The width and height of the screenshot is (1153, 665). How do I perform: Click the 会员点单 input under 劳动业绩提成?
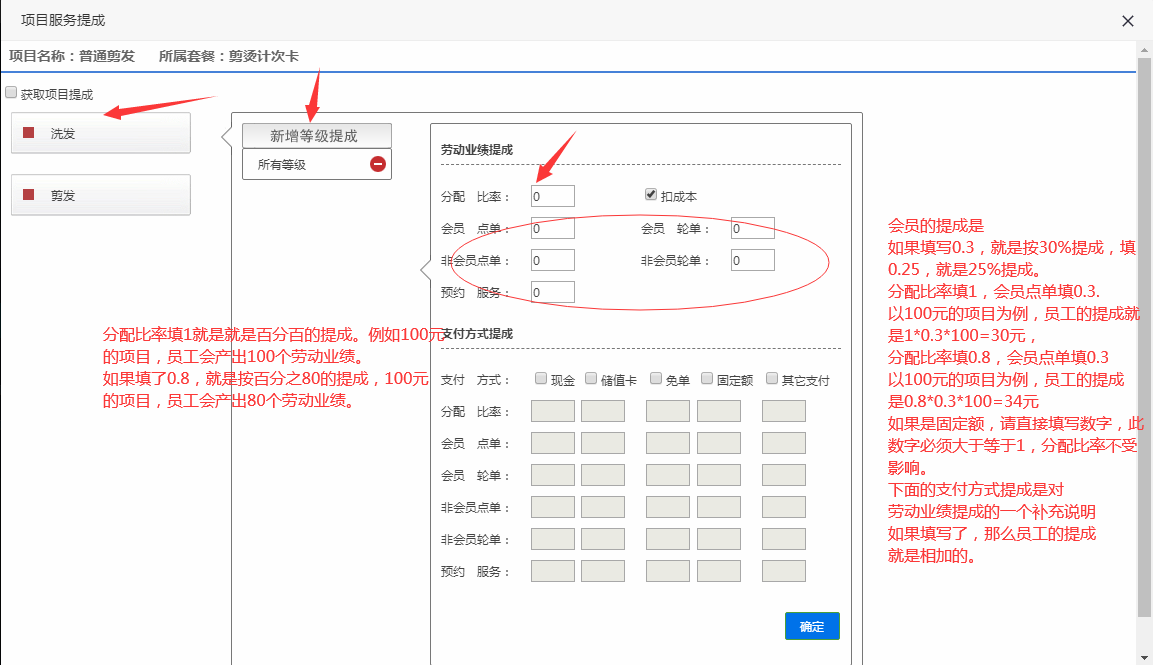[552, 229]
